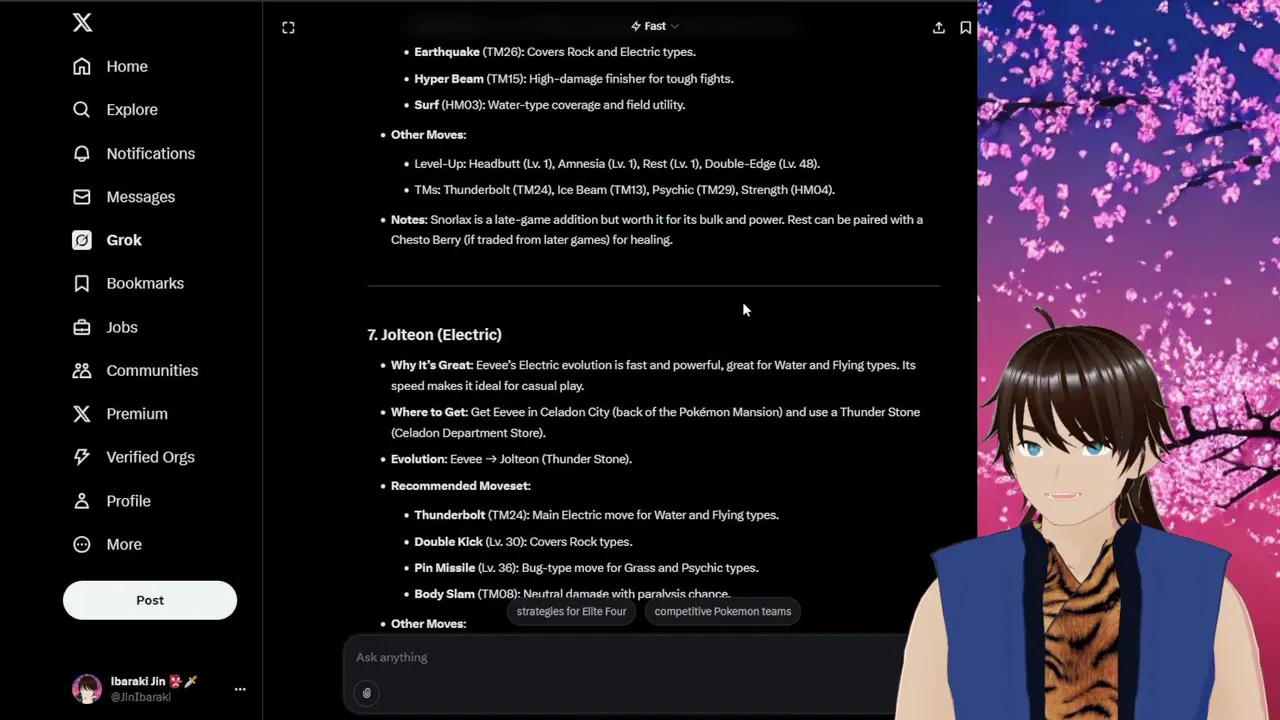The height and width of the screenshot is (720, 1280).
Task: Click the share upload icon
Action: (x=938, y=28)
